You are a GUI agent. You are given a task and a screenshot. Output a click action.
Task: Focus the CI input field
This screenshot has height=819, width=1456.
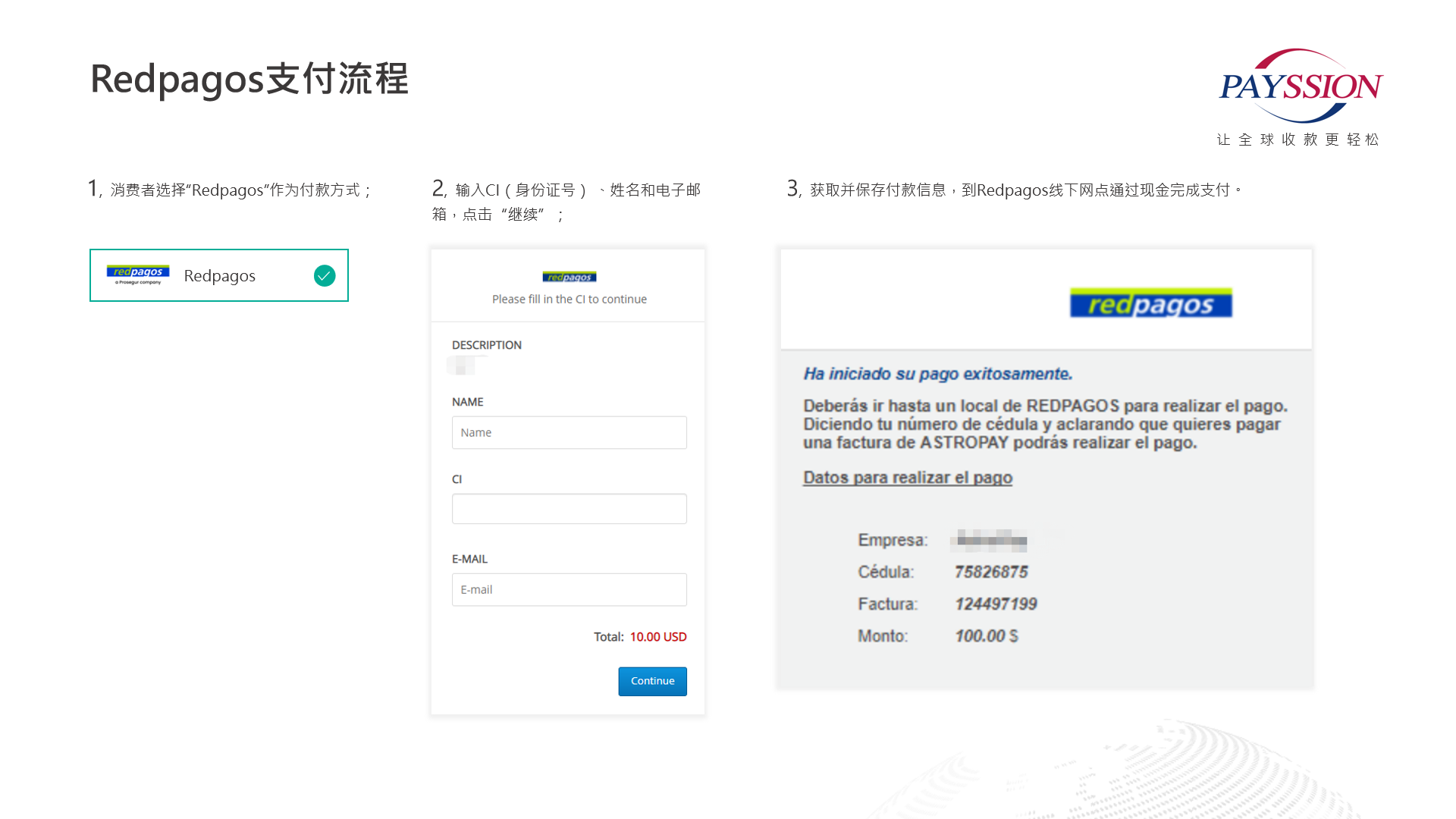pos(570,509)
